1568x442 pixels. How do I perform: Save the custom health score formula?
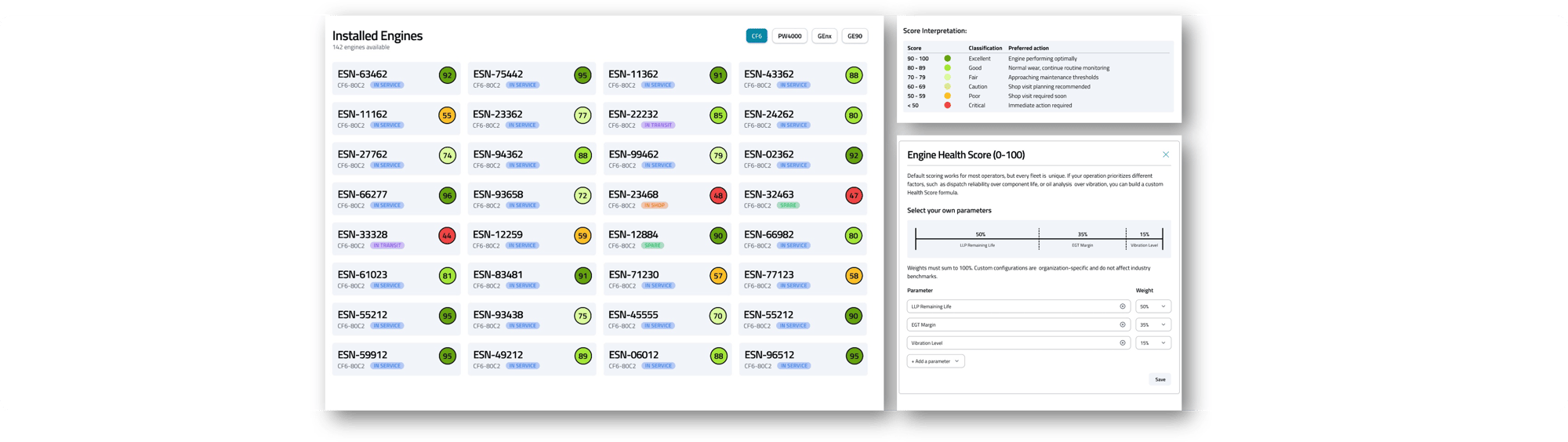(1160, 379)
